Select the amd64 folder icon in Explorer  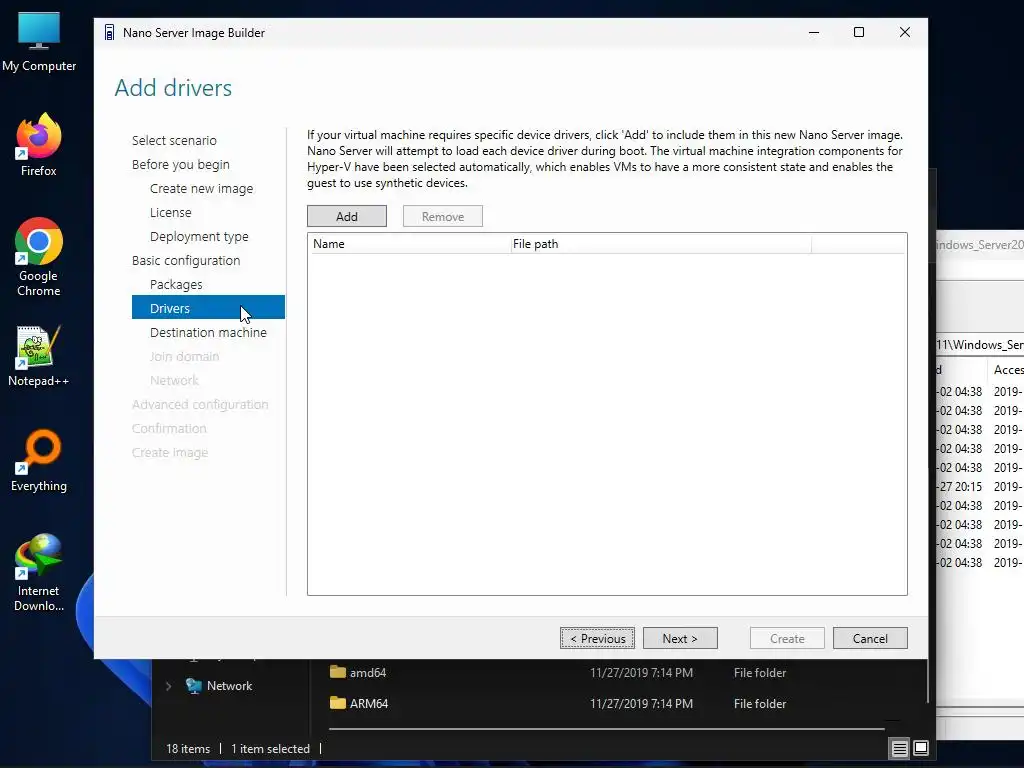point(338,672)
